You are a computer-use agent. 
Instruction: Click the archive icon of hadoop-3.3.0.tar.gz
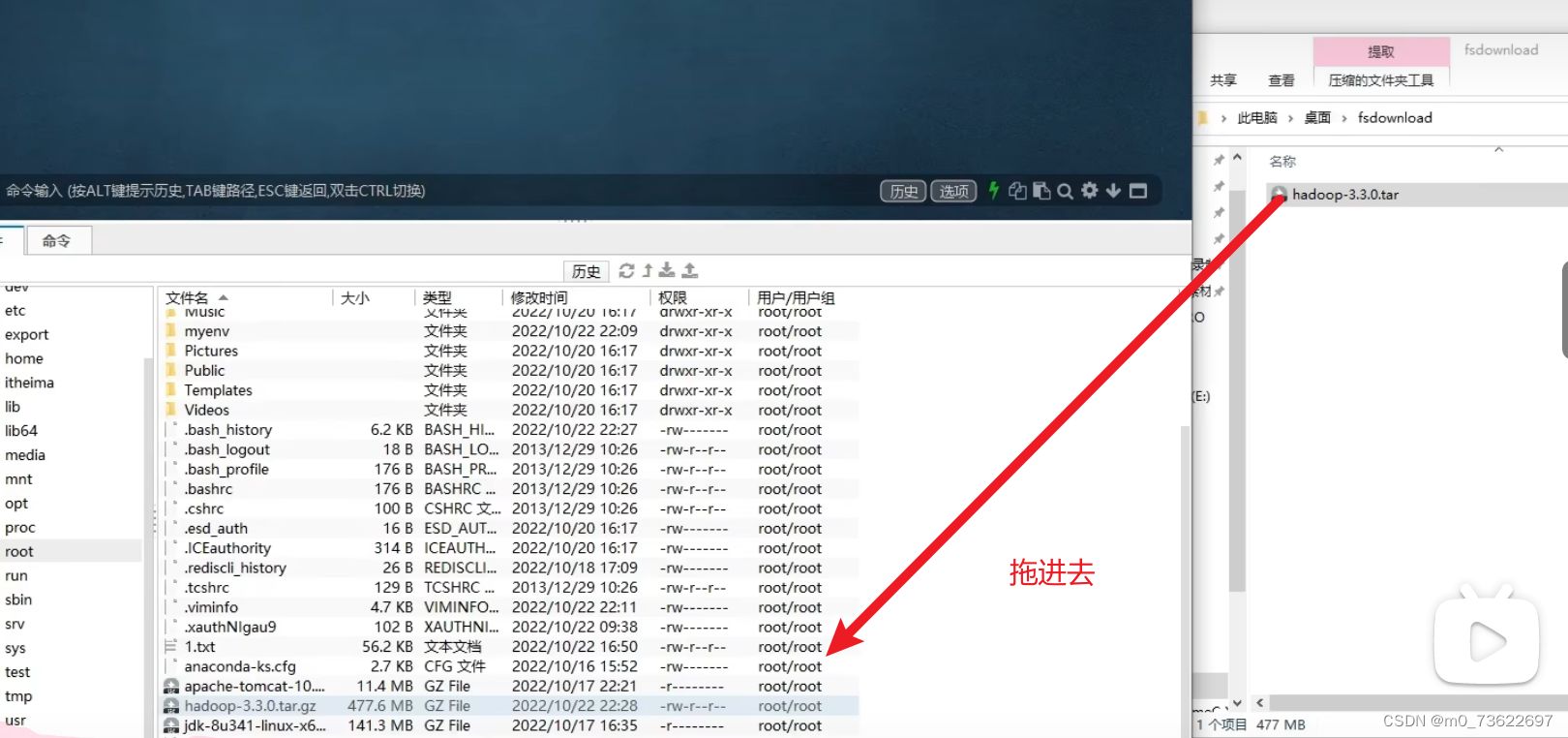tap(171, 706)
